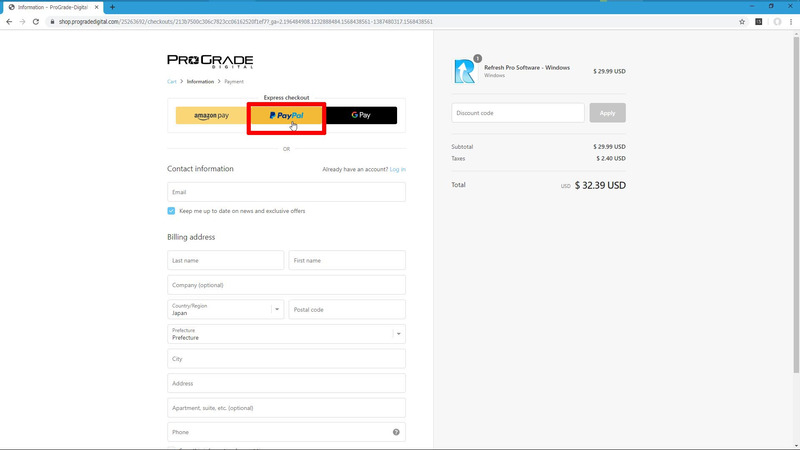Go back using the browser back arrow
The height and width of the screenshot is (450, 800).
9,21
